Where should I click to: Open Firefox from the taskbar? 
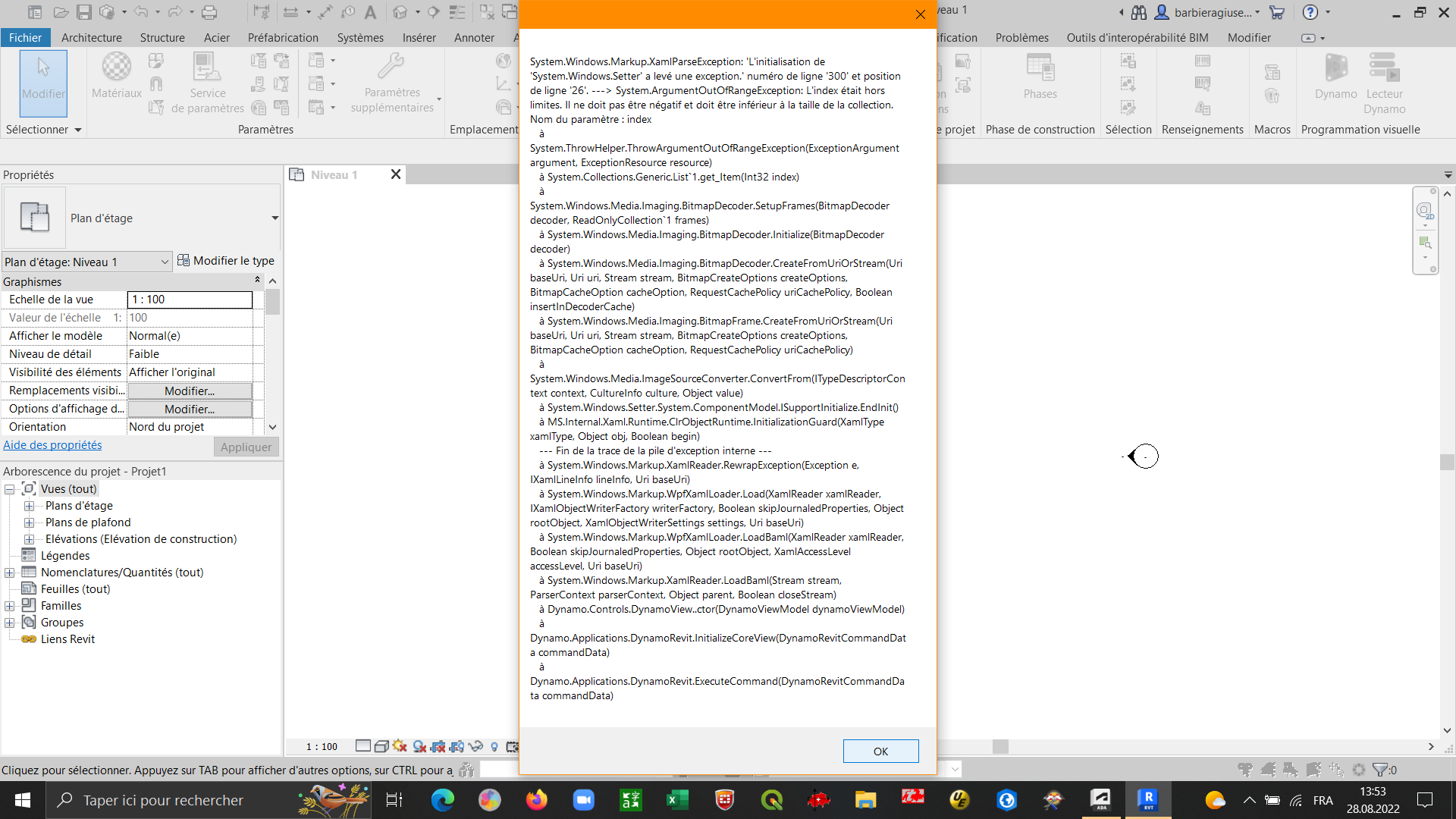point(537,800)
